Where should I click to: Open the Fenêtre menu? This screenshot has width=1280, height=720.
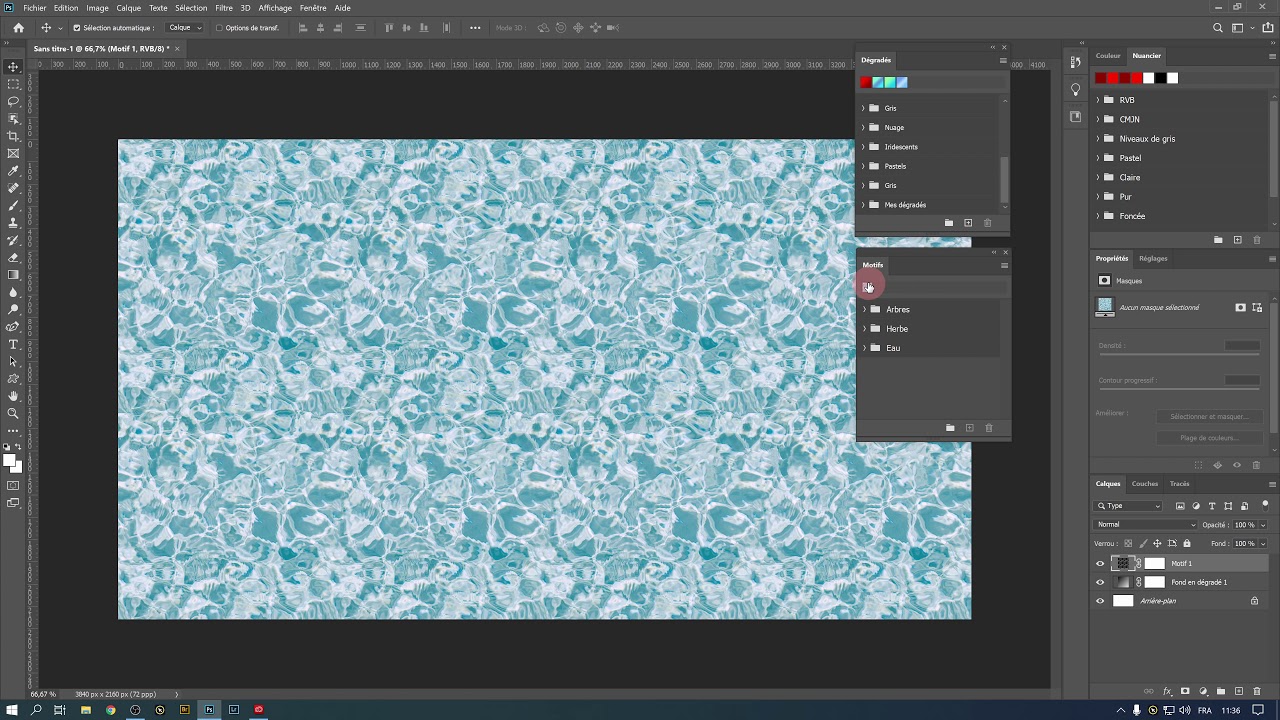pos(313,8)
